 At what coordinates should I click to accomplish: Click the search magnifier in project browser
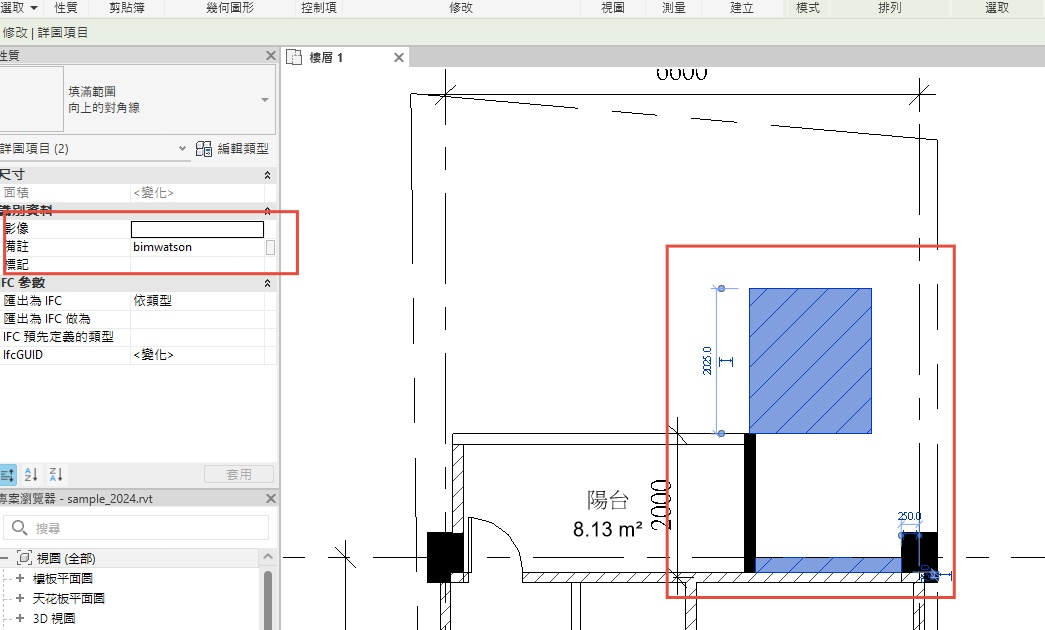tap(17, 528)
